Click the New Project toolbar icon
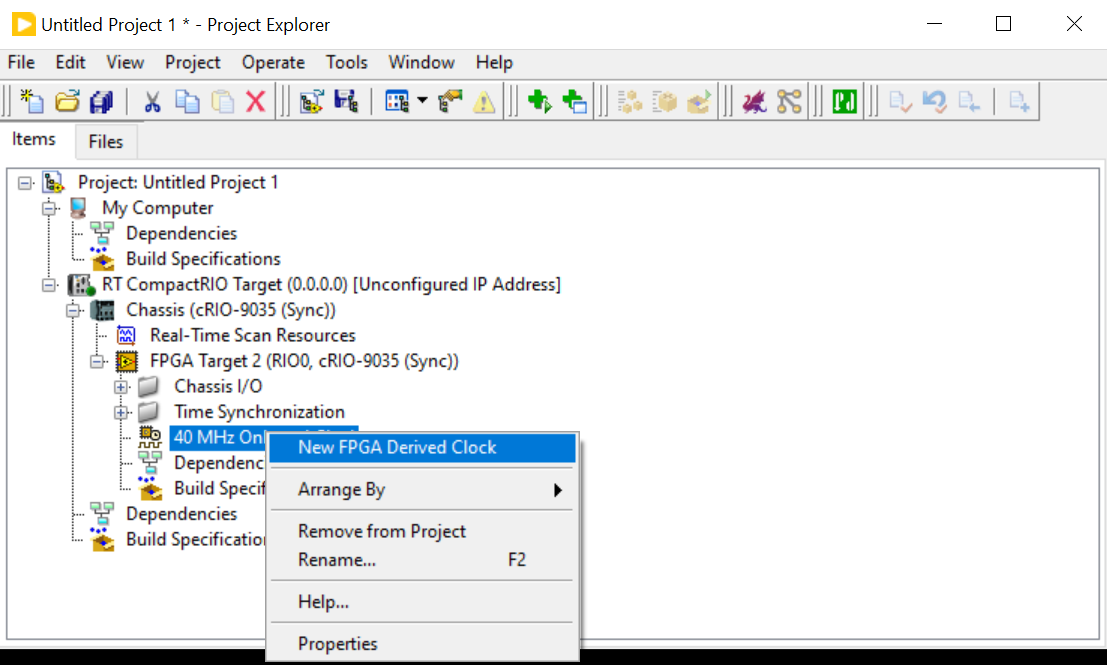The height and width of the screenshot is (665, 1107). (32, 101)
